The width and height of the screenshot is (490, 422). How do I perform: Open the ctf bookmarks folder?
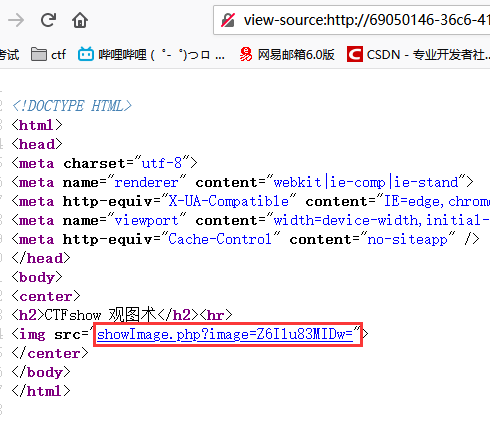(48, 54)
